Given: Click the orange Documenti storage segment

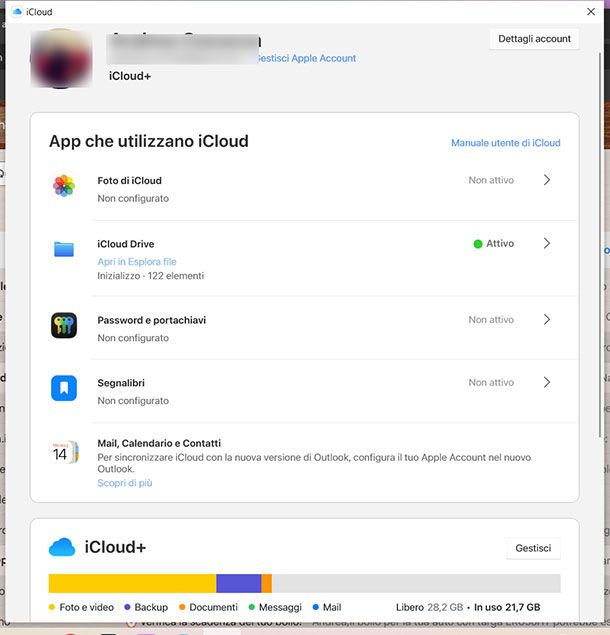Looking at the screenshot, I should pos(267,583).
